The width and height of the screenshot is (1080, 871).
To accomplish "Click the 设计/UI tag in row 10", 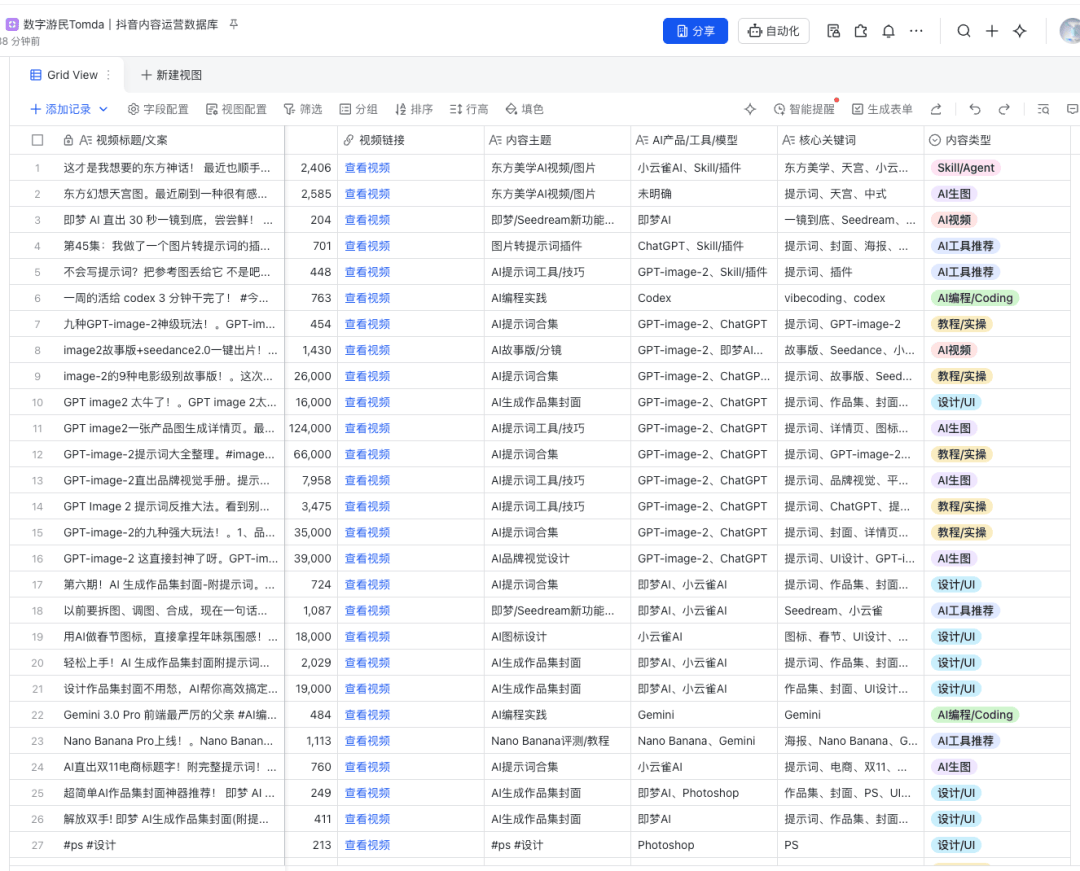I will pos(956,402).
